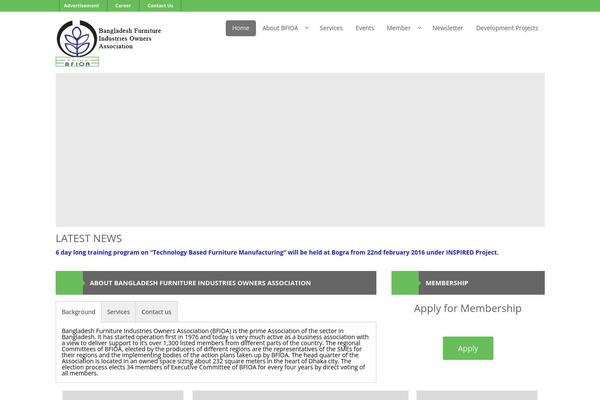Click About Bangladesh Furniture Industries Owners Association header

click(216, 283)
